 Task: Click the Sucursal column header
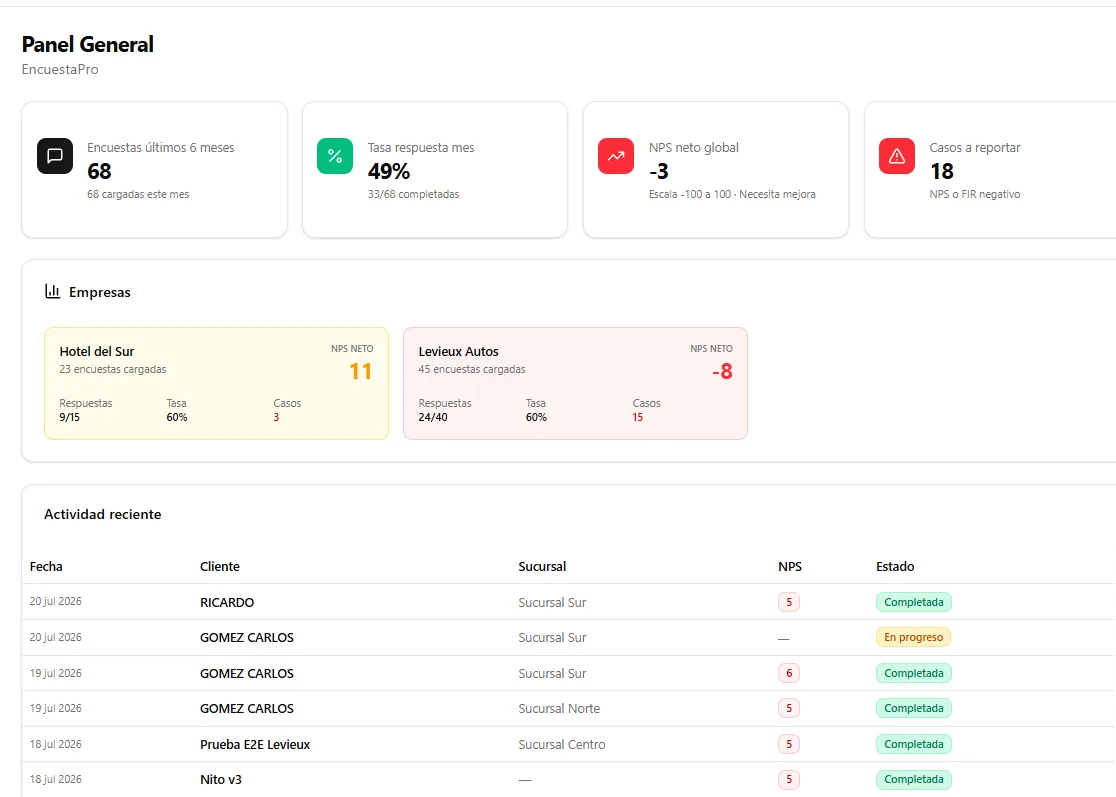(542, 566)
